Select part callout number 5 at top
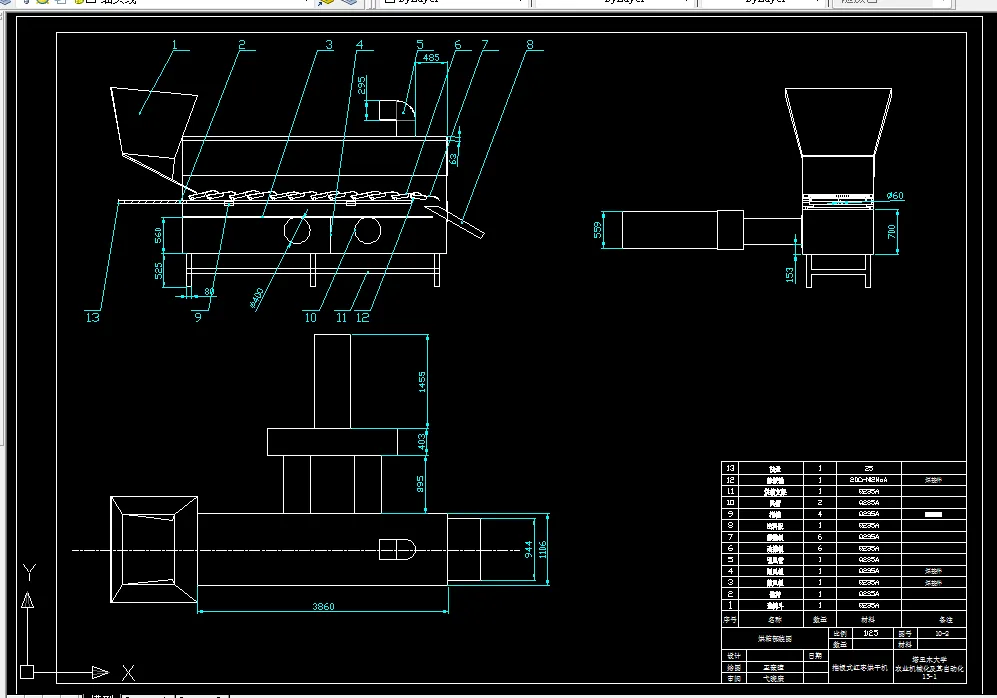Viewport: 997px width, 698px height. pyautogui.click(x=420, y=44)
